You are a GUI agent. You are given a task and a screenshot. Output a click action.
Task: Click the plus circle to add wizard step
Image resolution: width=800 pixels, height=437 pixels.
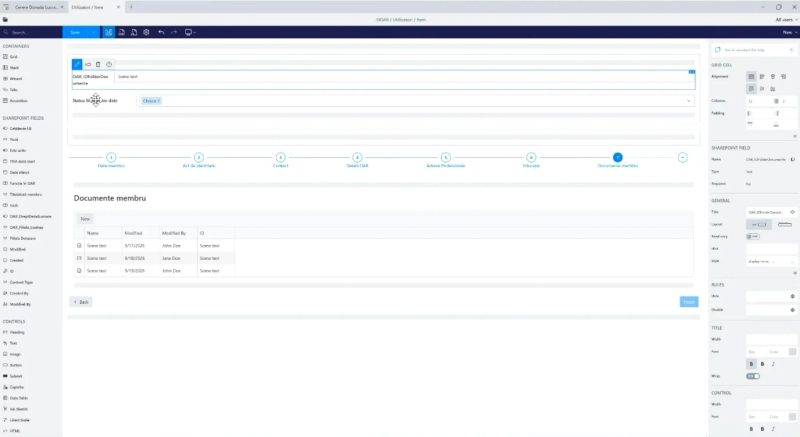coord(683,158)
